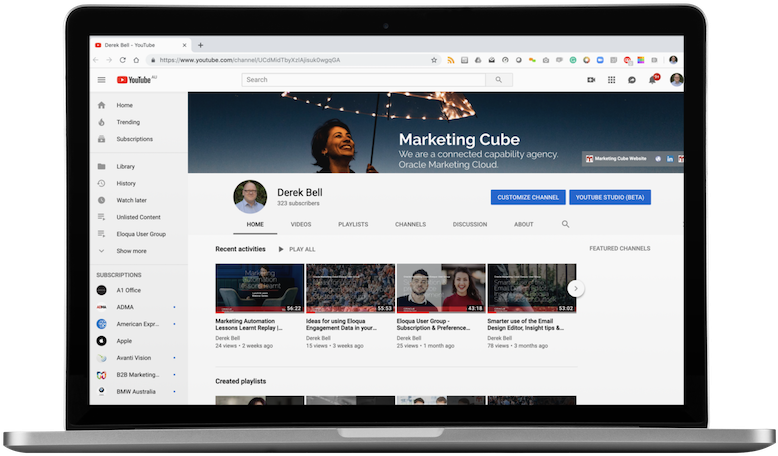This screenshot has width=778, height=456.
Task: Open the Marketing Cube Website banner link
Action: [616, 159]
